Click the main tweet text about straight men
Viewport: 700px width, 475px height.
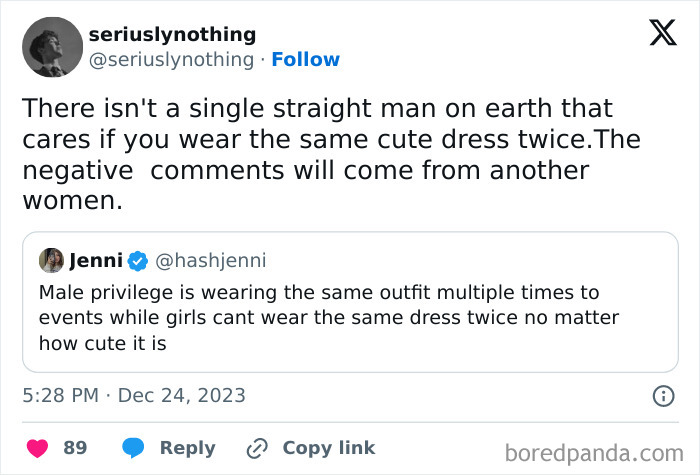click(320, 153)
